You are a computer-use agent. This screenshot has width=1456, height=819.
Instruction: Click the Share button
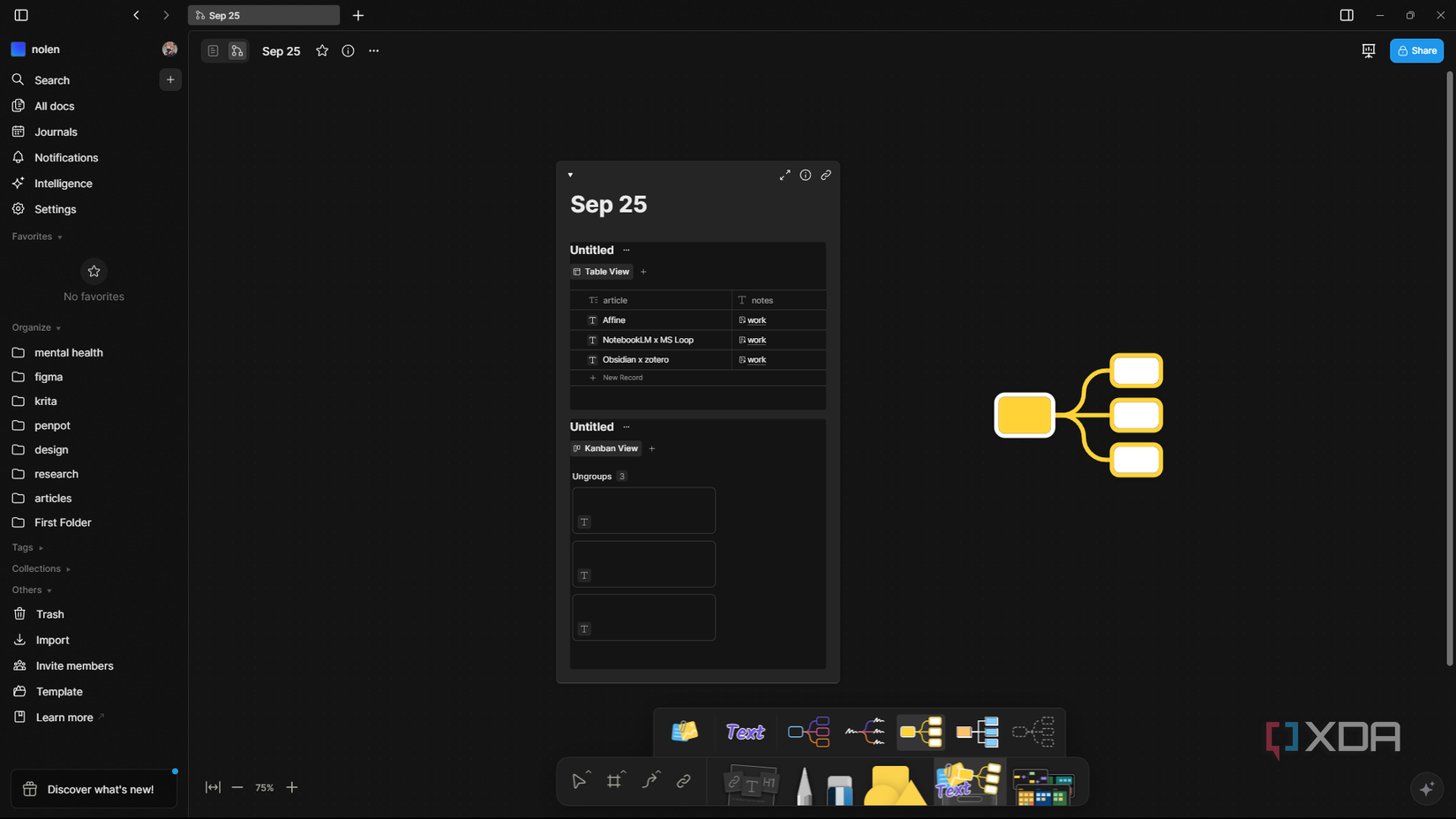1416,50
